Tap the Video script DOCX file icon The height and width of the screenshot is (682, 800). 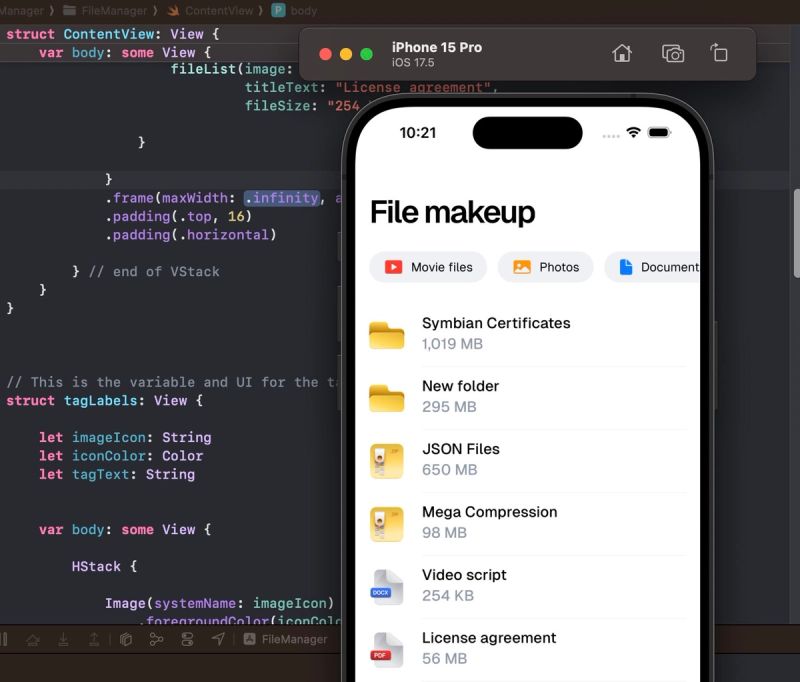[387, 587]
